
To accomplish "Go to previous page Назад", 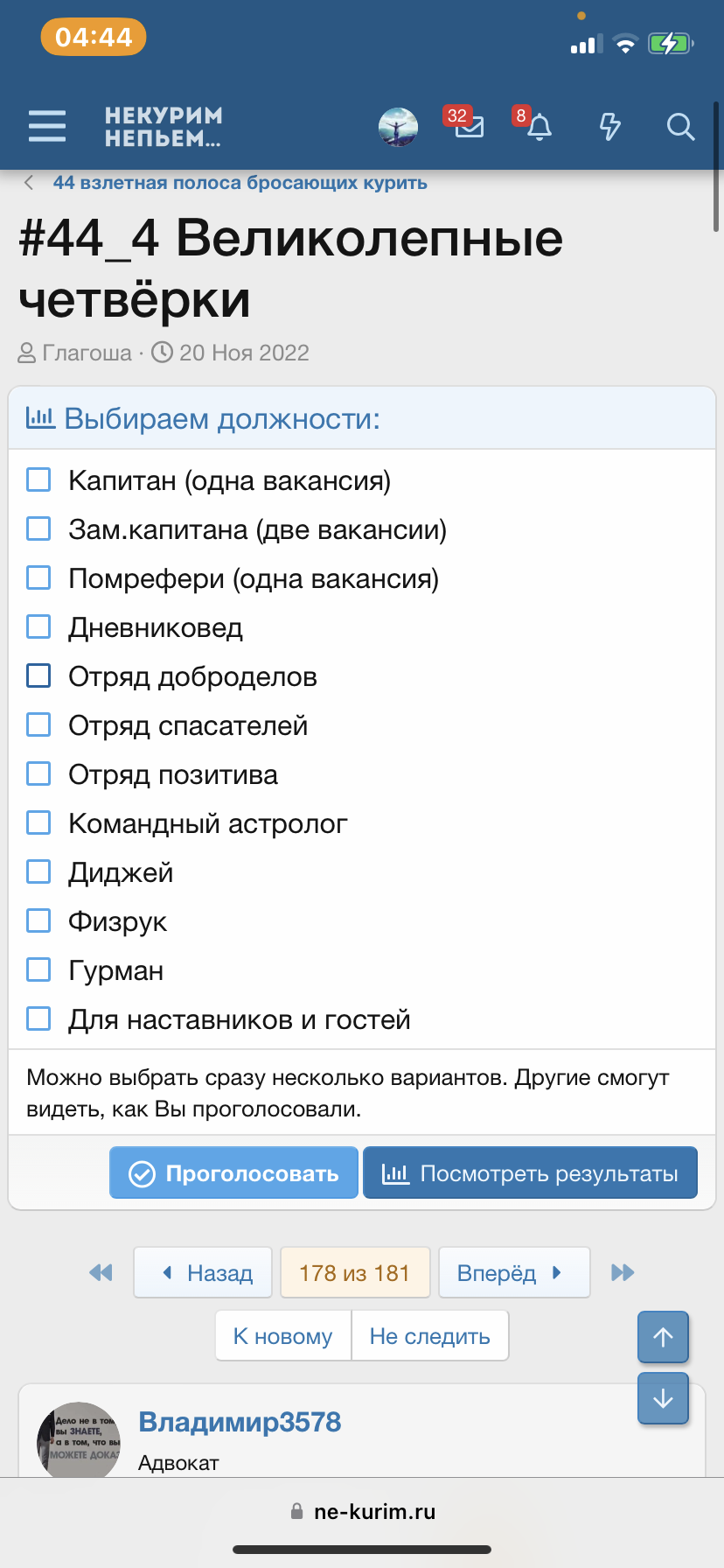I will [x=203, y=1272].
